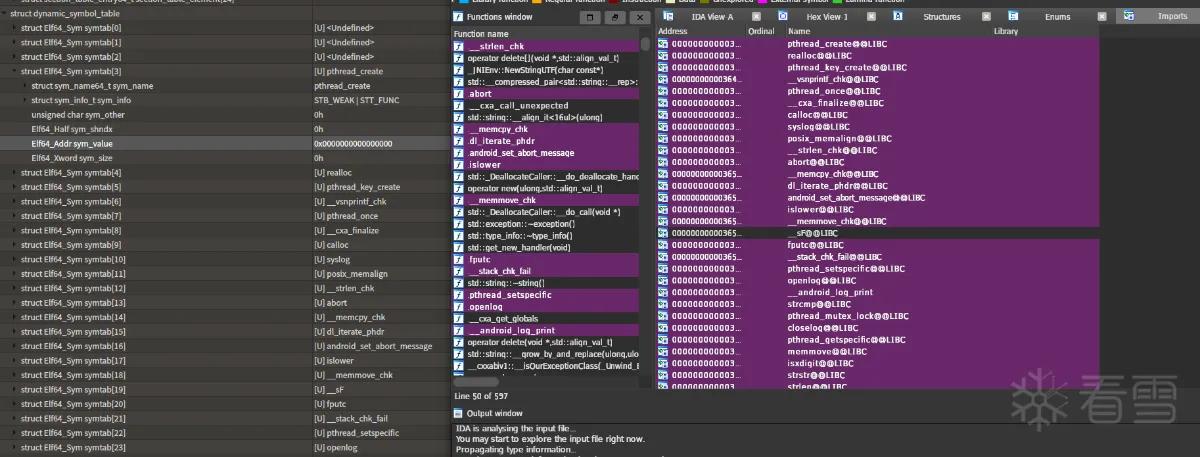Image resolution: width=1200 pixels, height=457 pixels.
Task: Select the __cxa_get_globals function row
Action: click(x=545, y=318)
